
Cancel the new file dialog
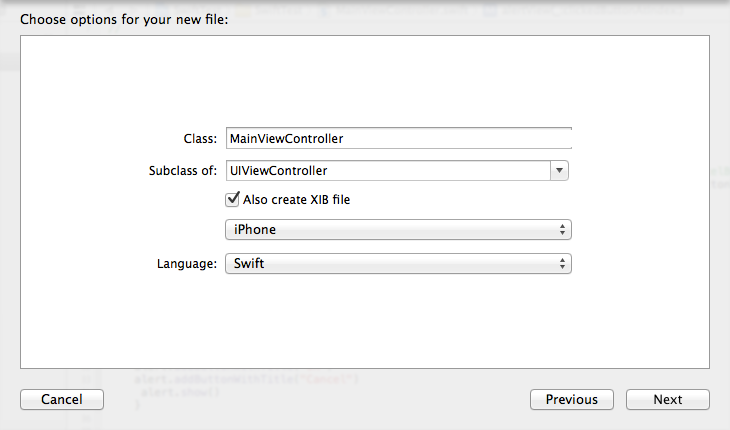point(62,399)
